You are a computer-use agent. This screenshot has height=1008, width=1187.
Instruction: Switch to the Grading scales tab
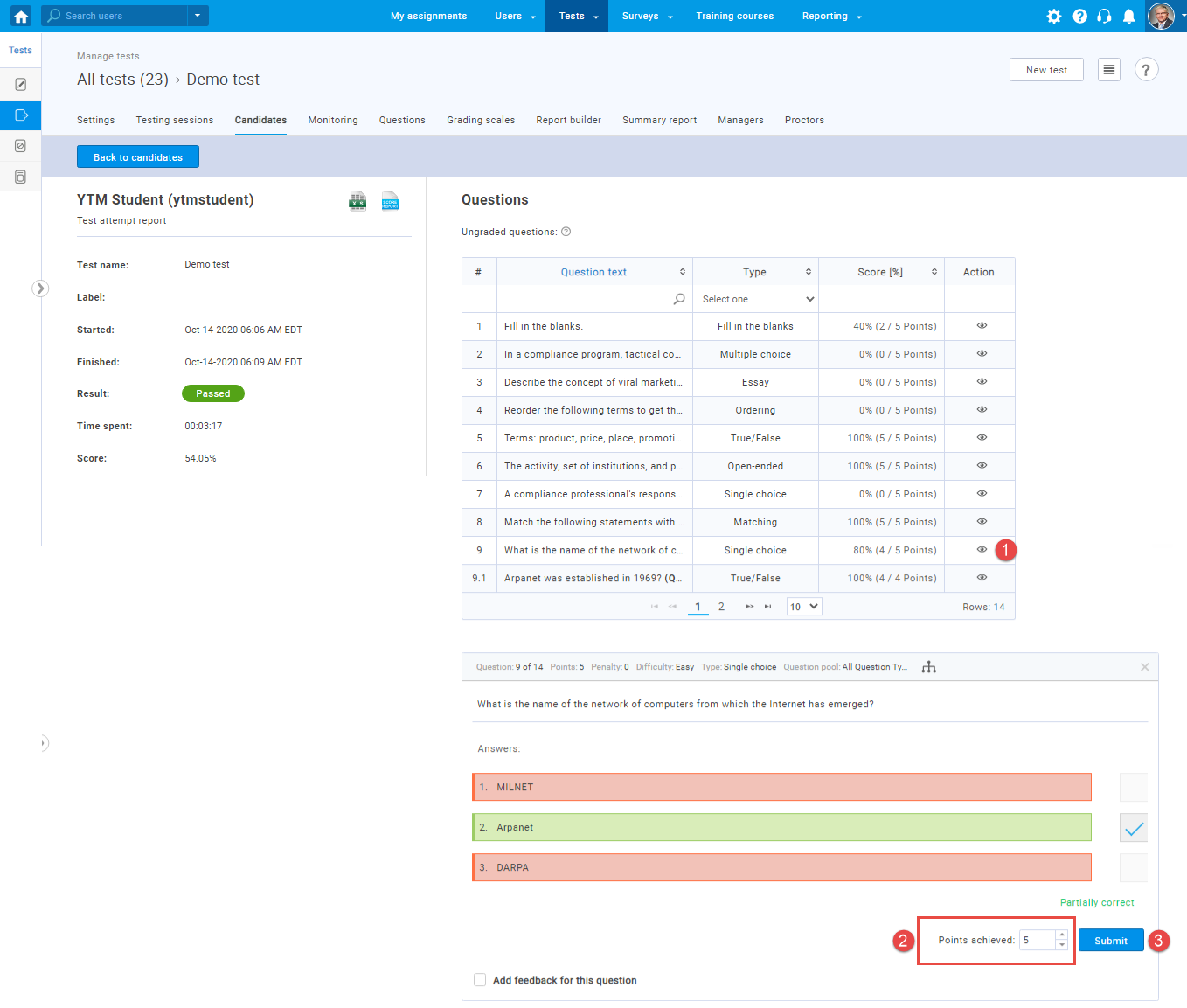pos(481,120)
